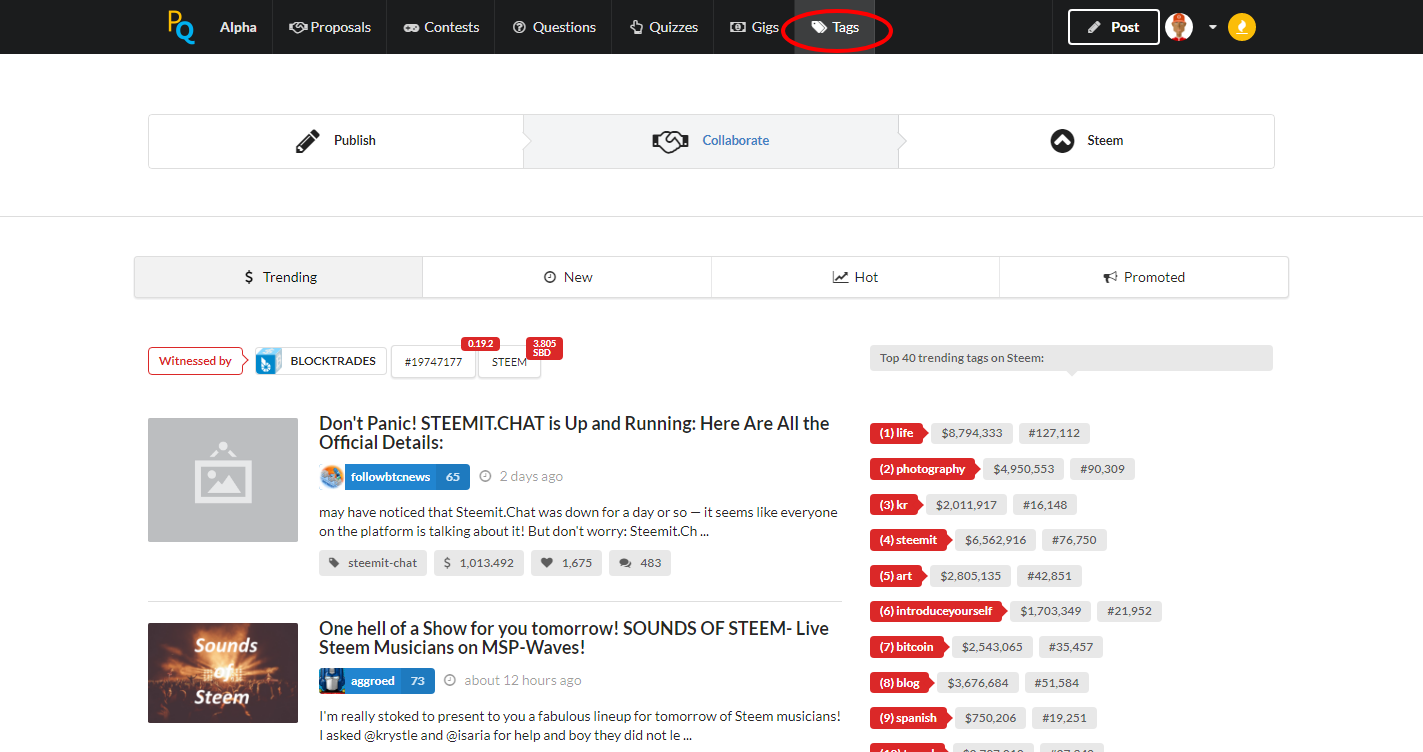The width and height of the screenshot is (1423, 752).
Task: Click the Steem circular arrow icon
Action: pos(1062,140)
